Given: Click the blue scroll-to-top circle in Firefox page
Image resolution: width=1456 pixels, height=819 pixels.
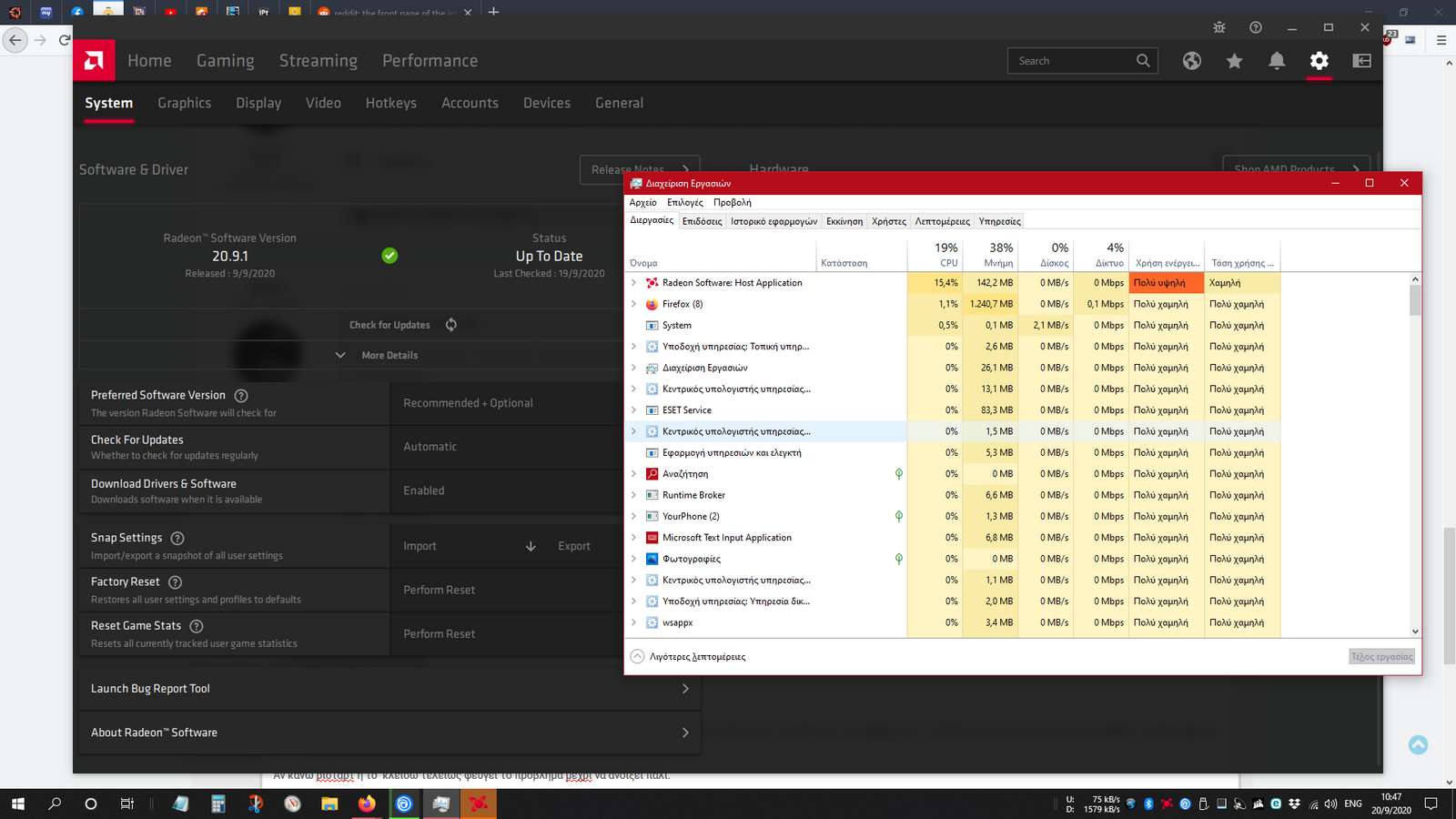Looking at the screenshot, I should click(x=1418, y=744).
